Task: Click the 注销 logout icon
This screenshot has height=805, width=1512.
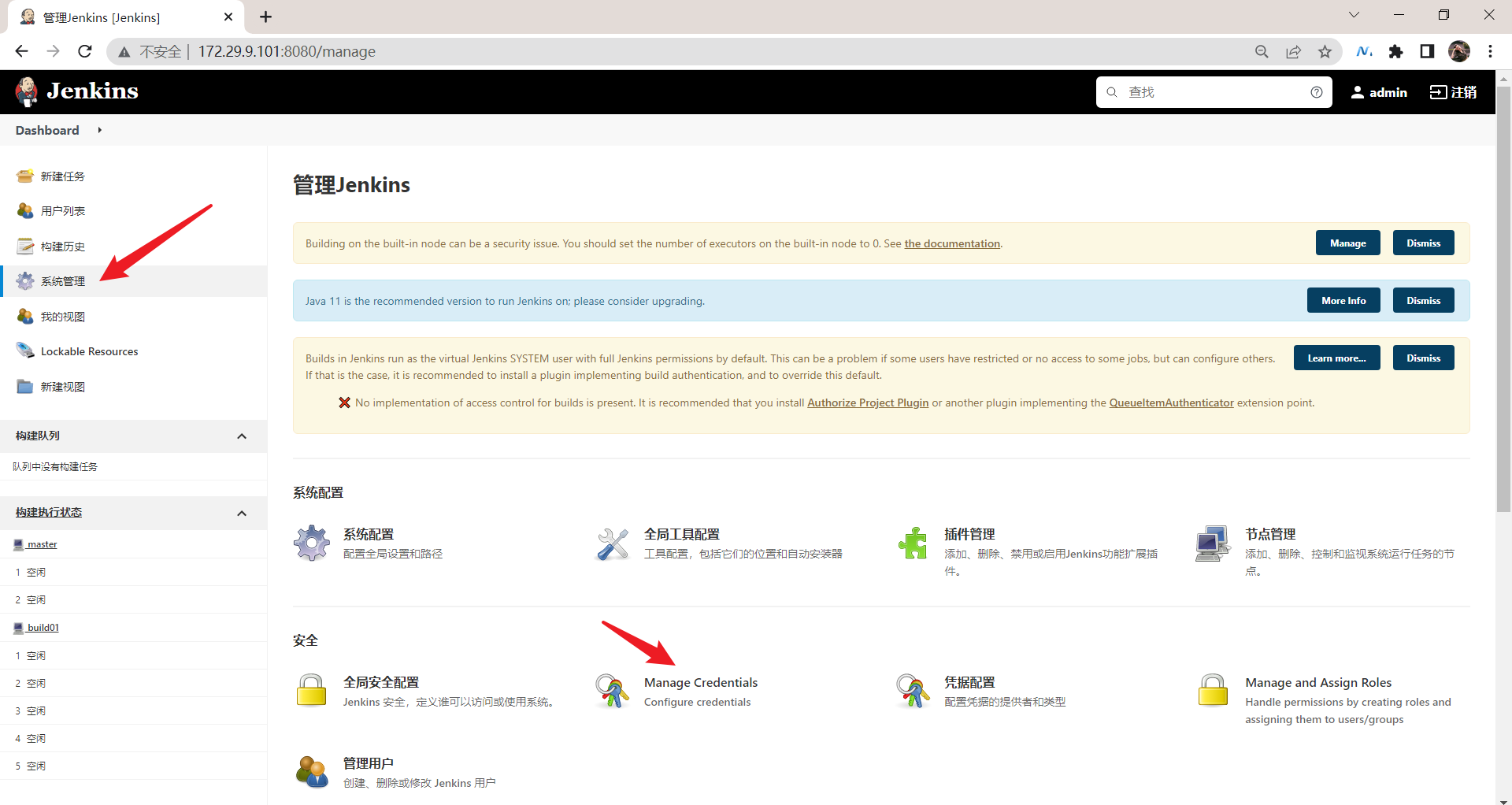Action: (x=1439, y=92)
